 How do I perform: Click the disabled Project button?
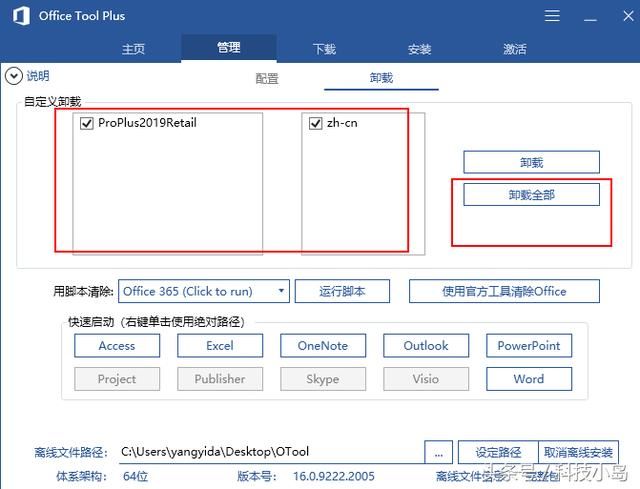tap(117, 379)
